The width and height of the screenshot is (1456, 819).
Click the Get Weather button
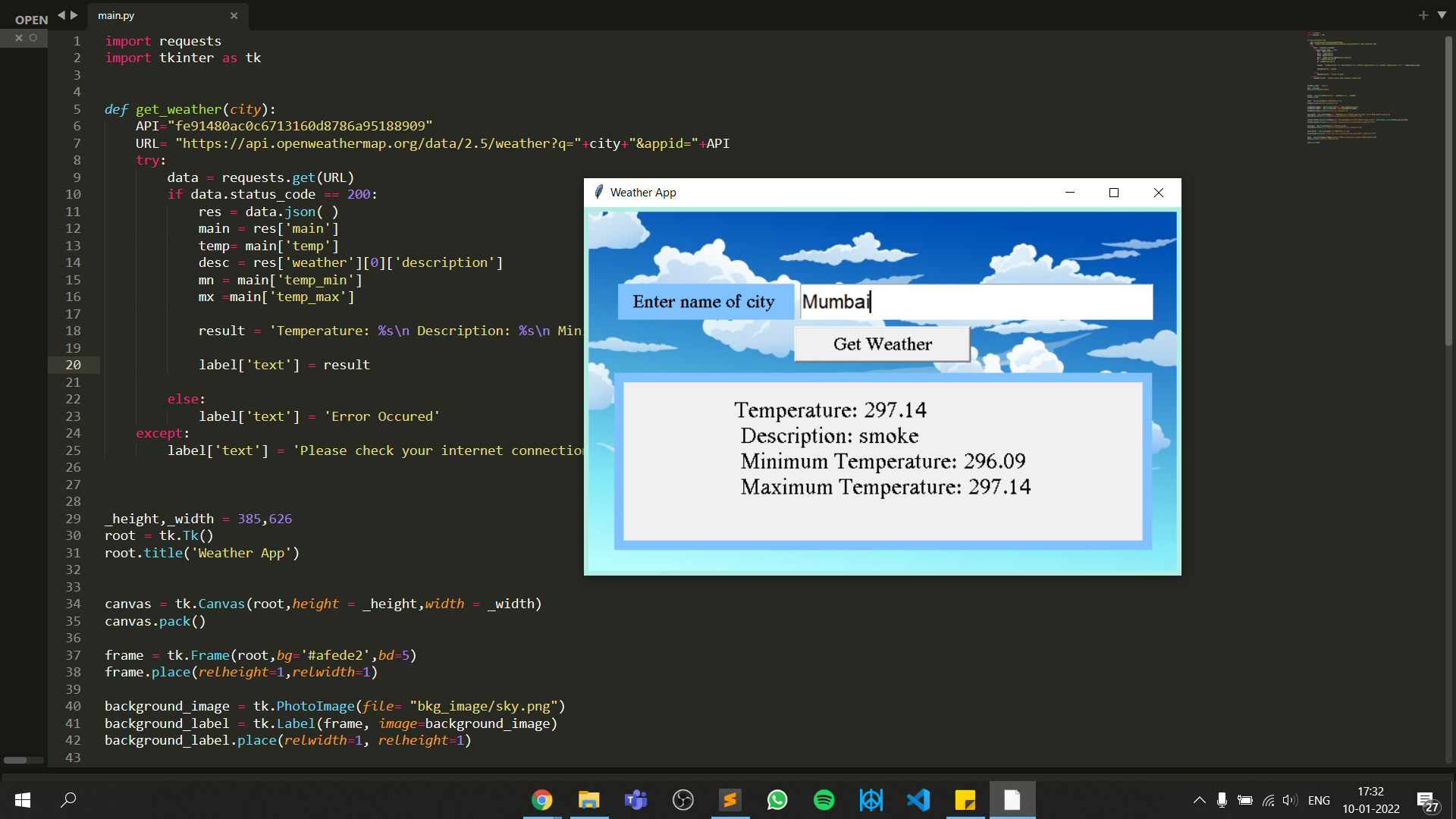click(x=882, y=344)
